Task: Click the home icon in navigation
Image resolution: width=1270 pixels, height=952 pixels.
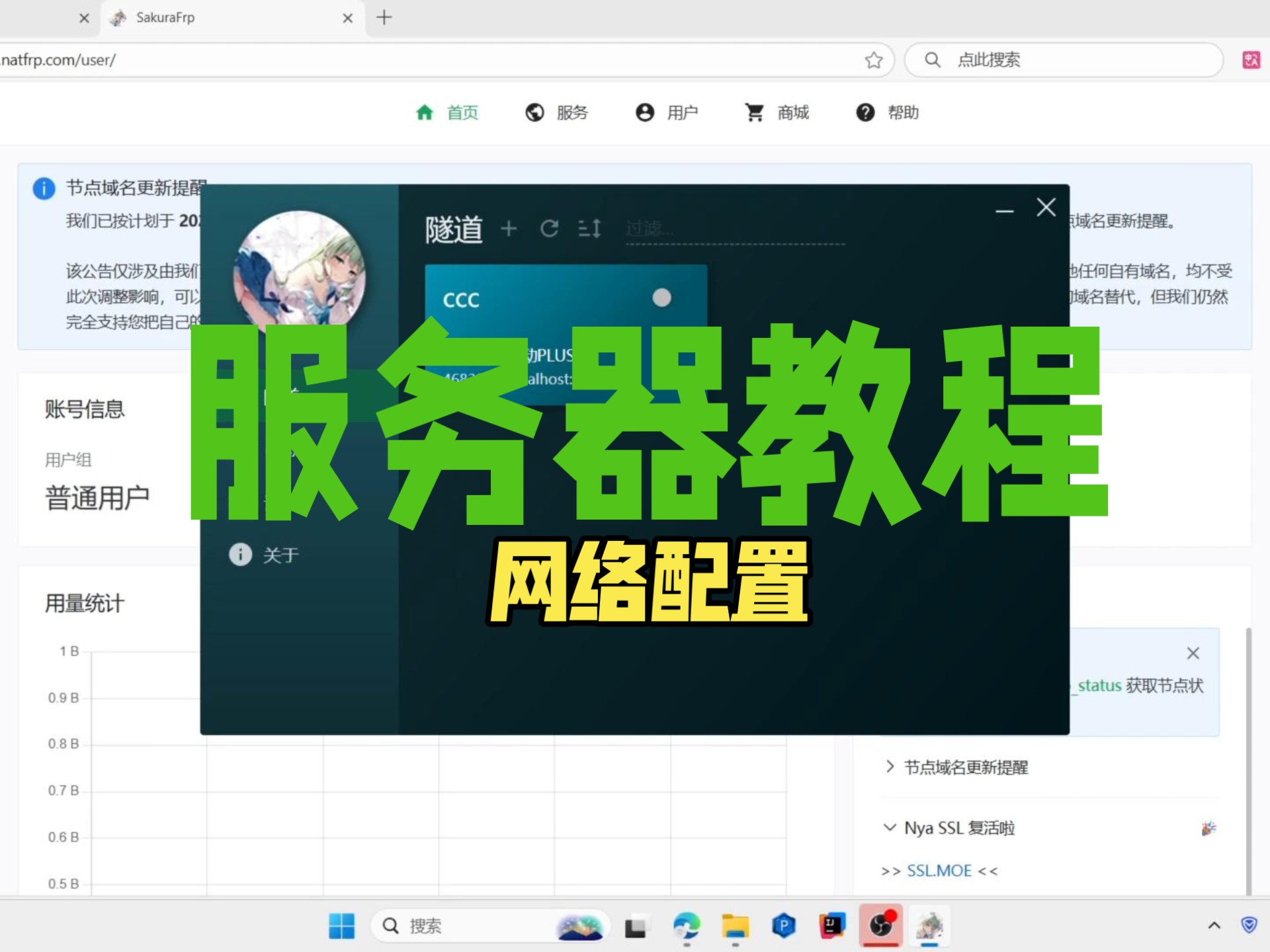Action: click(425, 112)
